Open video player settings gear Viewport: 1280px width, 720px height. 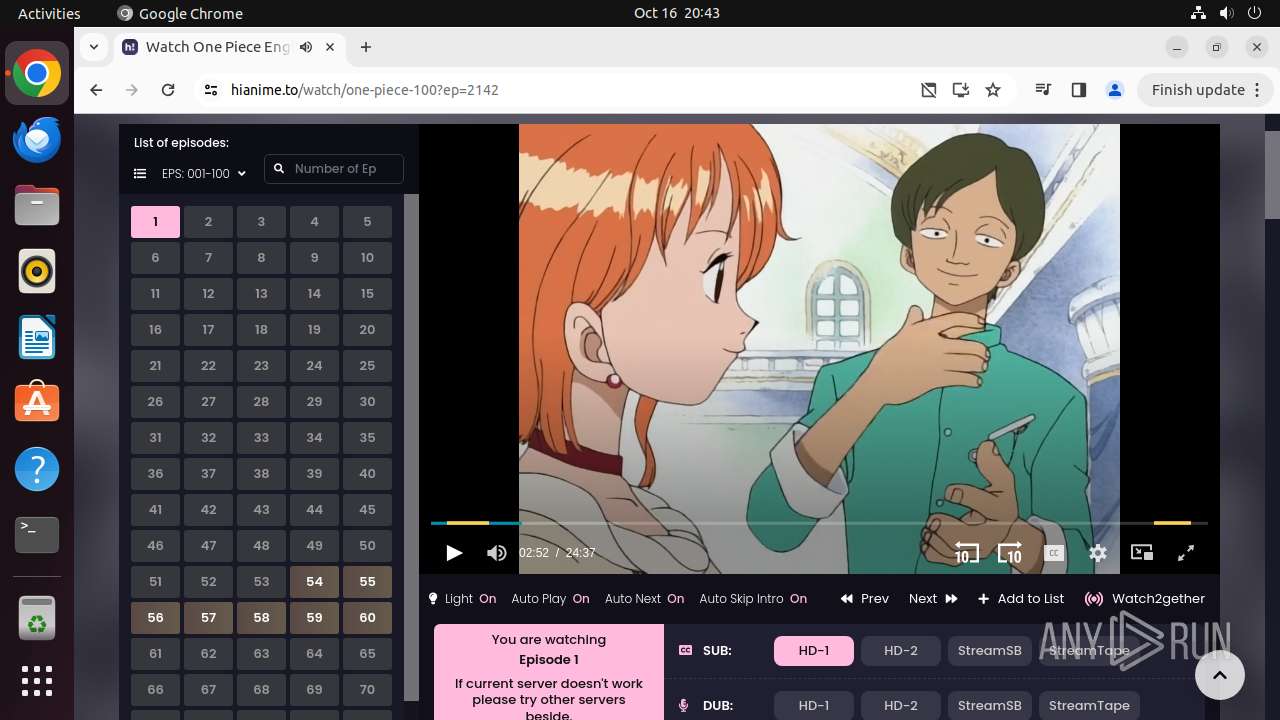[x=1098, y=552]
